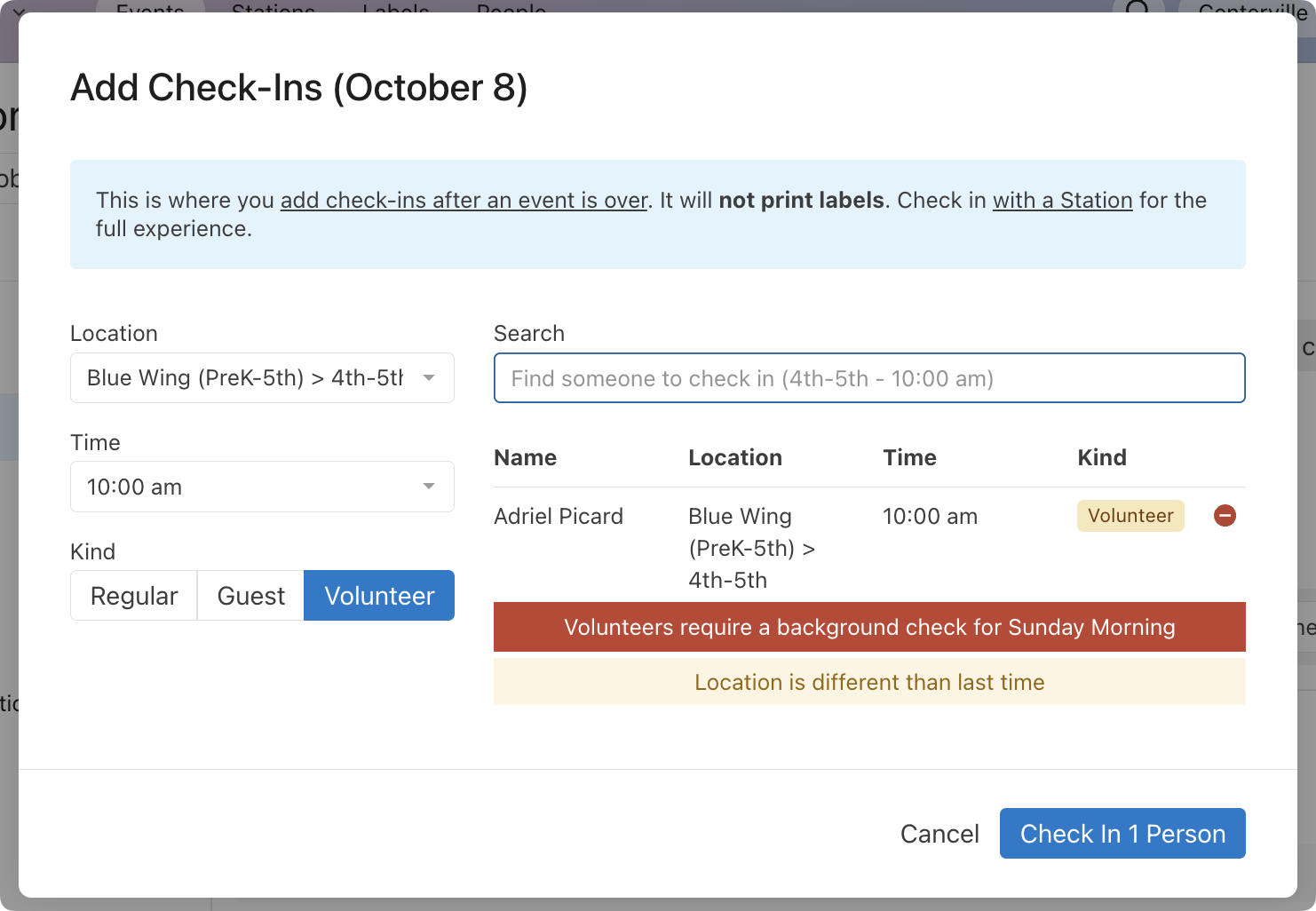Cancel the Add Check-Ins dialog
The image size is (1316, 911).
tap(939, 834)
